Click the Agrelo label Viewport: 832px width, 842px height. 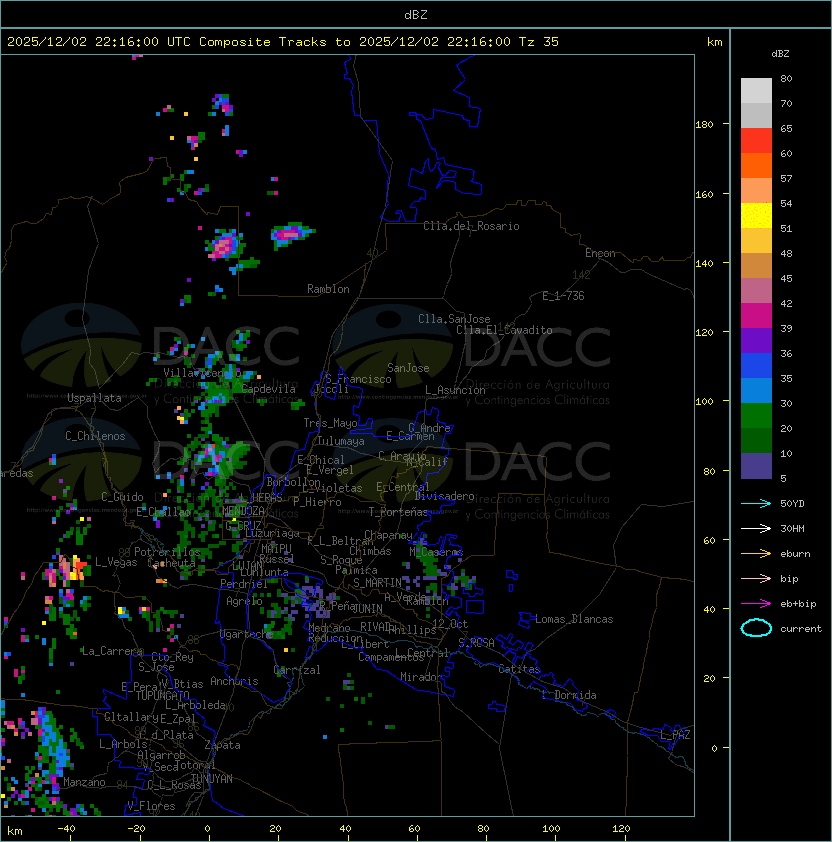pyautogui.click(x=244, y=601)
